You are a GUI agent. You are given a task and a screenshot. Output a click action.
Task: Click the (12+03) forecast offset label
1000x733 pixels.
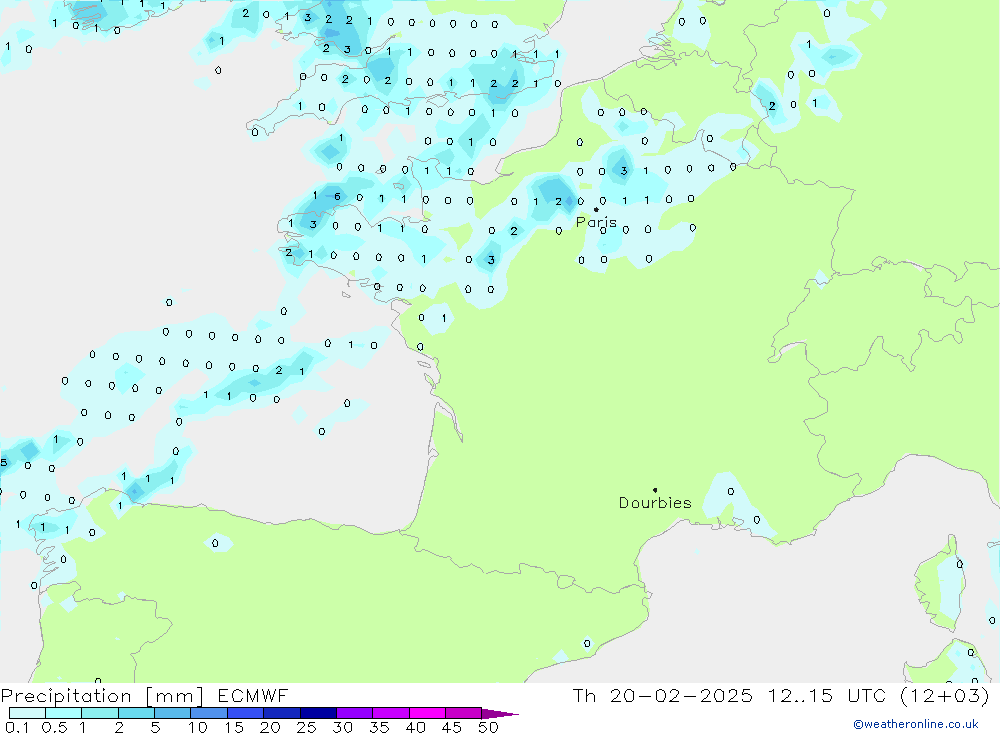(945, 696)
